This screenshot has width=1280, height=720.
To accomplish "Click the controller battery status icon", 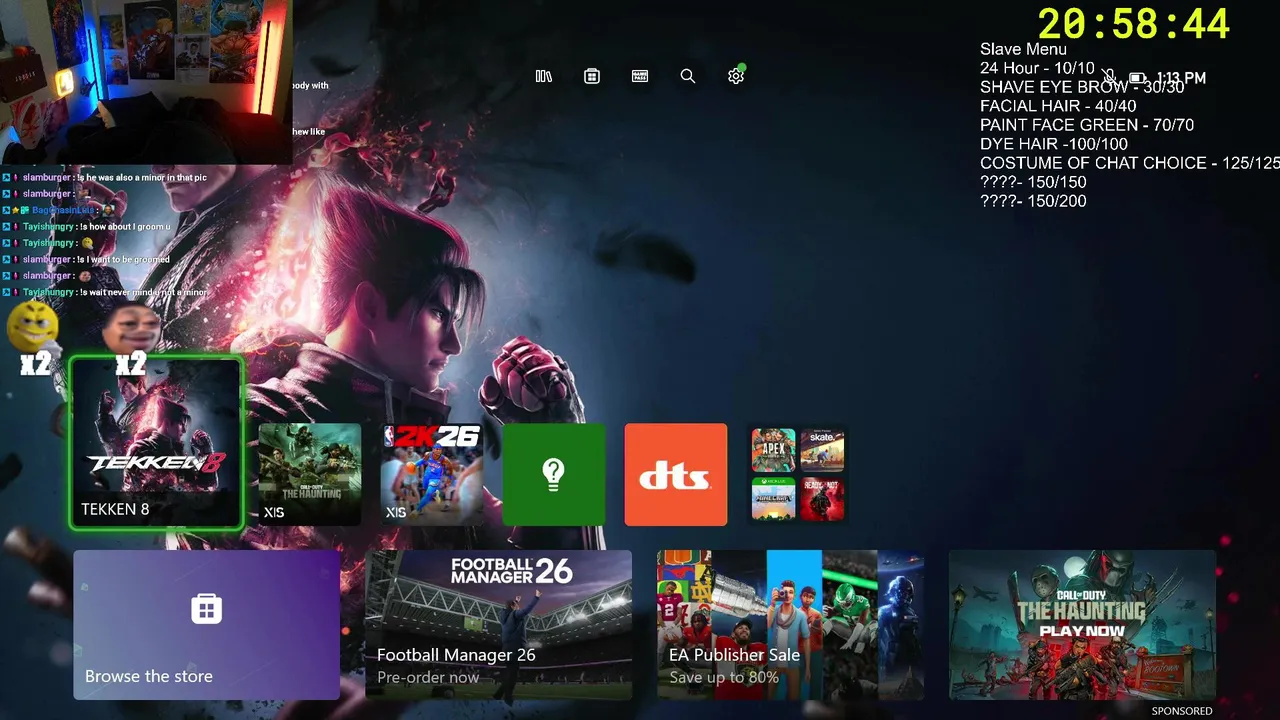I will point(1137,78).
